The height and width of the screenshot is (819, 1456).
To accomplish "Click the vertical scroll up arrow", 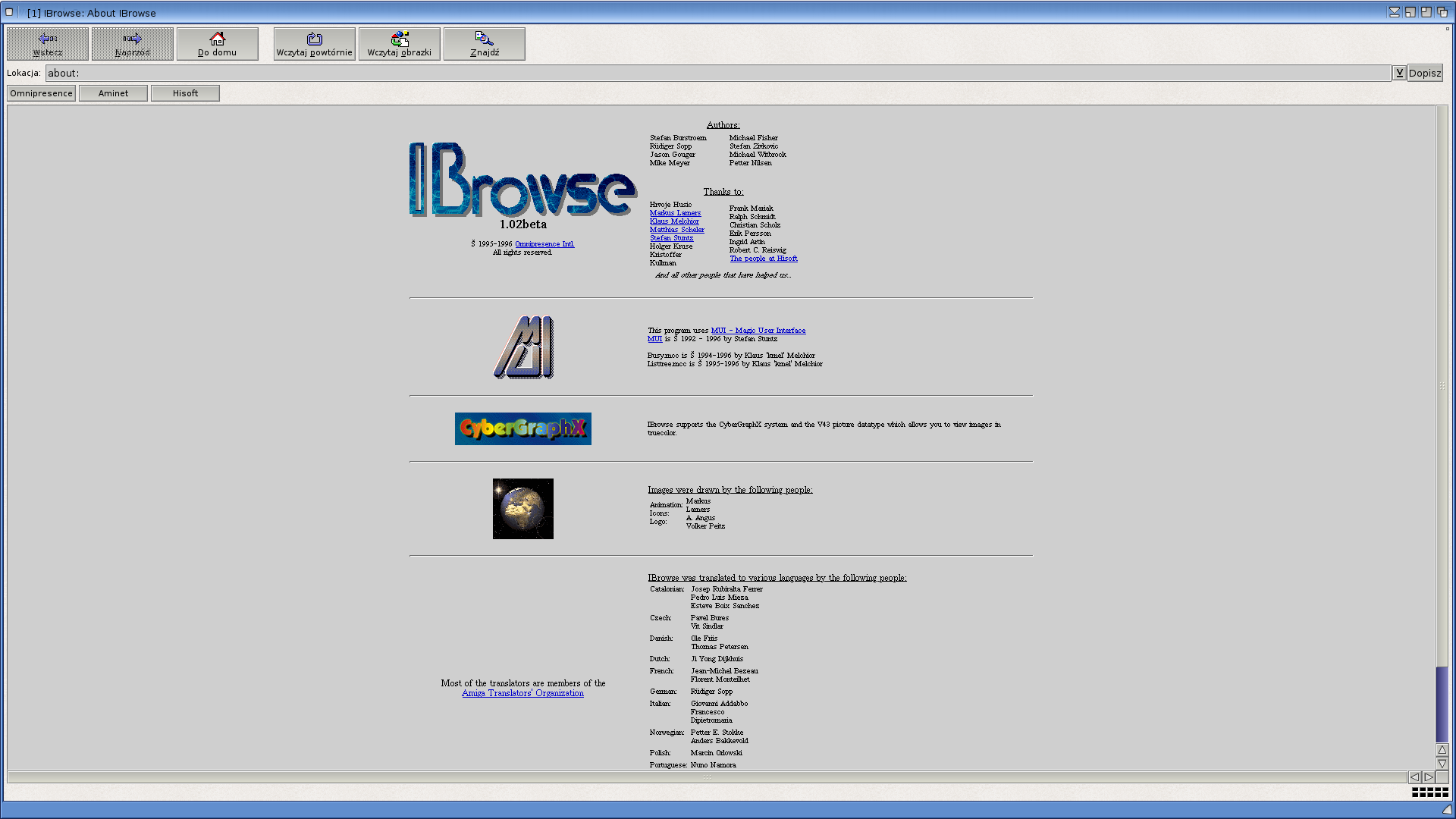I will pos(1442,750).
